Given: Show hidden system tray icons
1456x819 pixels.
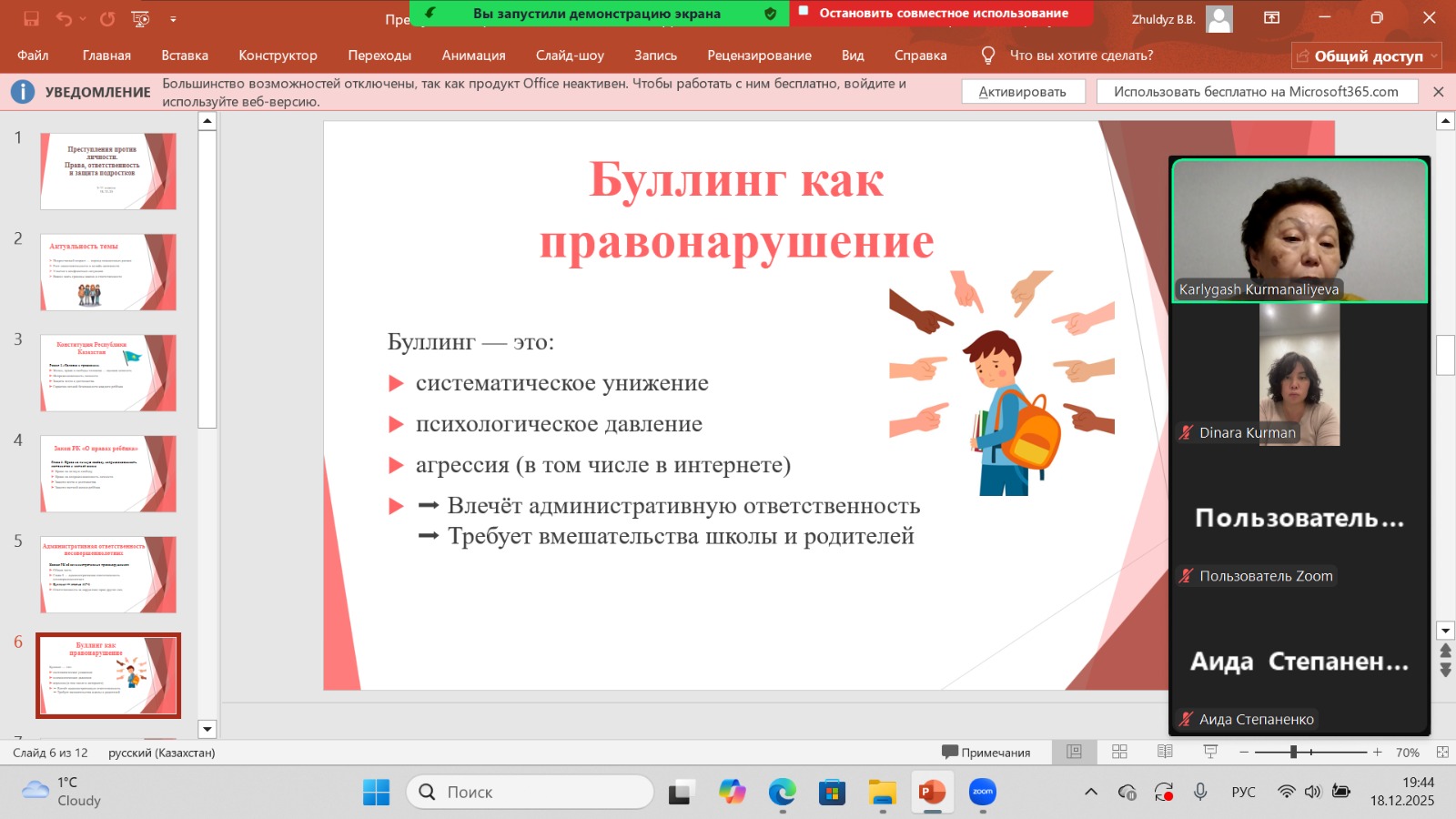Looking at the screenshot, I should pos(1091,792).
